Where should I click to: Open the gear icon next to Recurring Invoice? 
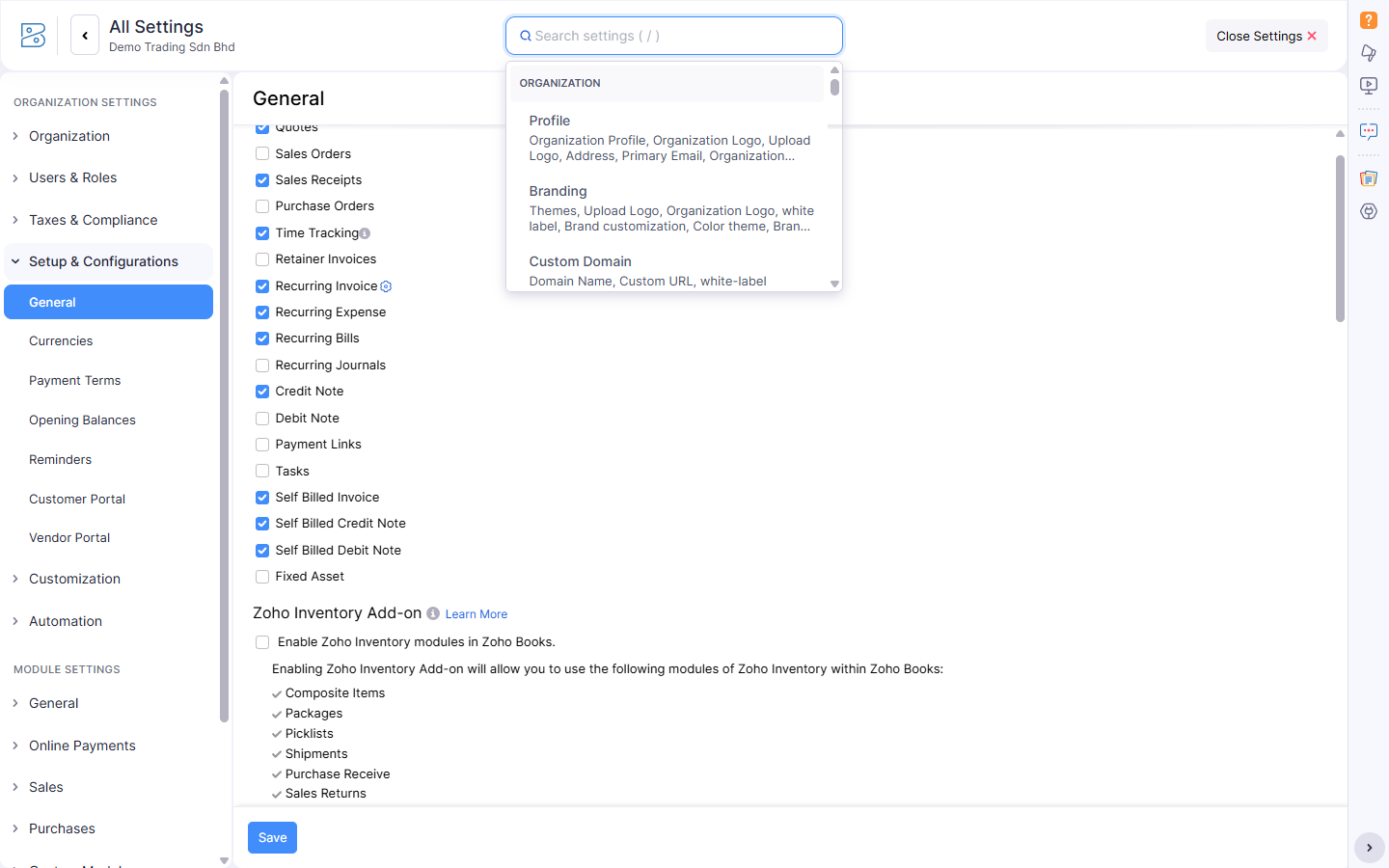[386, 286]
